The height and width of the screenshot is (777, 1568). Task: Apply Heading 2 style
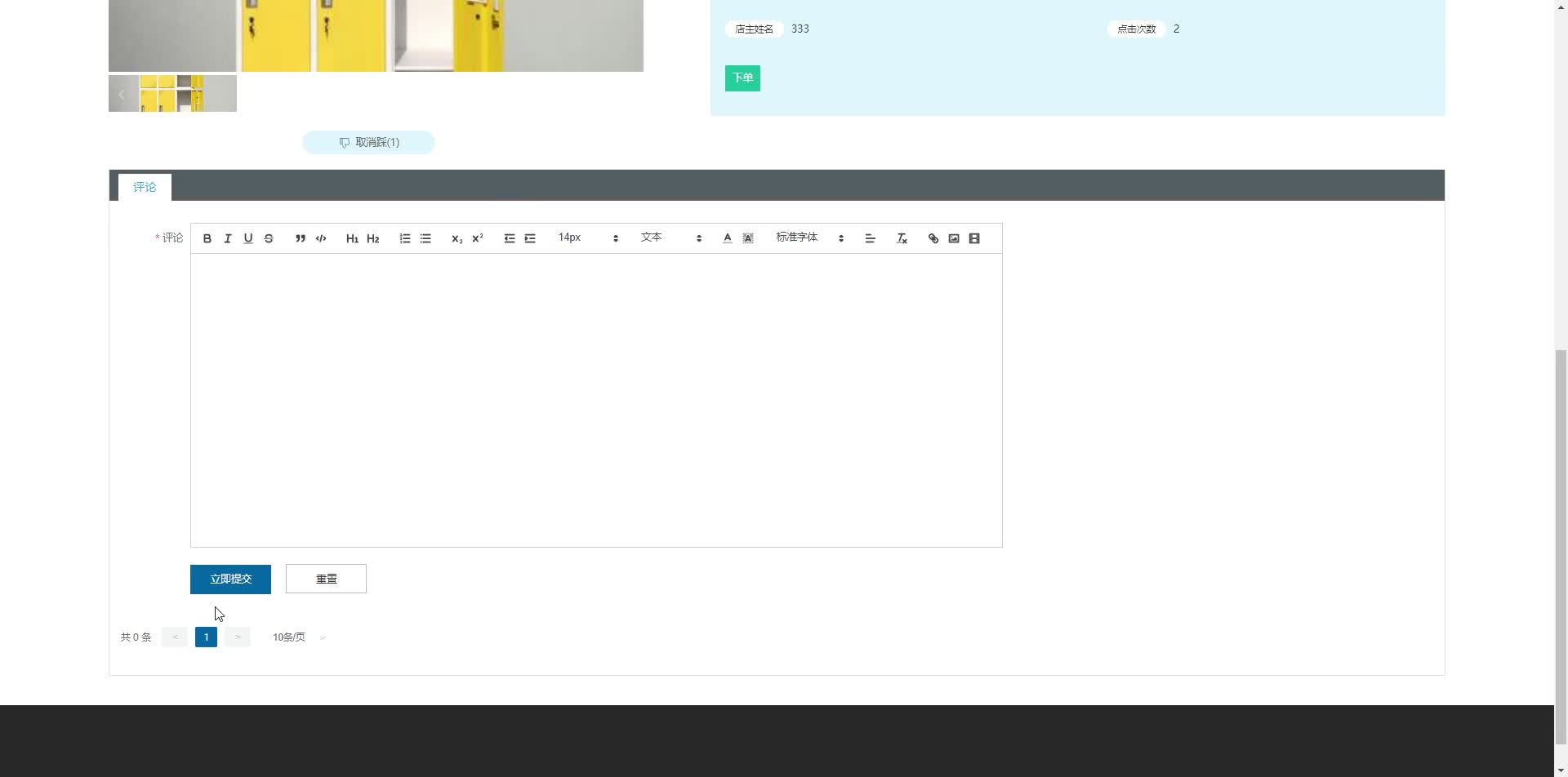[x=373, y=238]
